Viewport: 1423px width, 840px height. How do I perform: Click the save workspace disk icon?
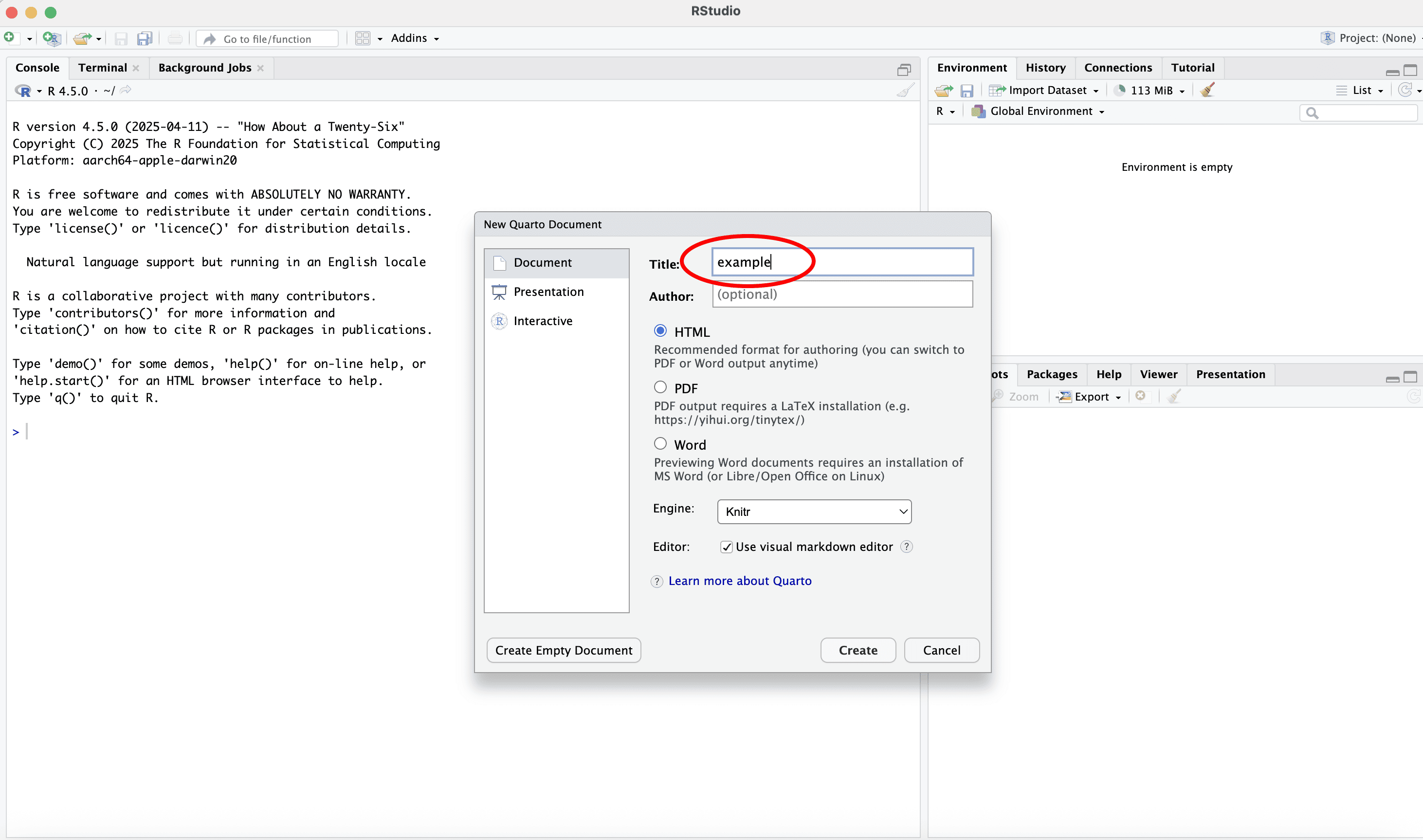tap(967, 91)
